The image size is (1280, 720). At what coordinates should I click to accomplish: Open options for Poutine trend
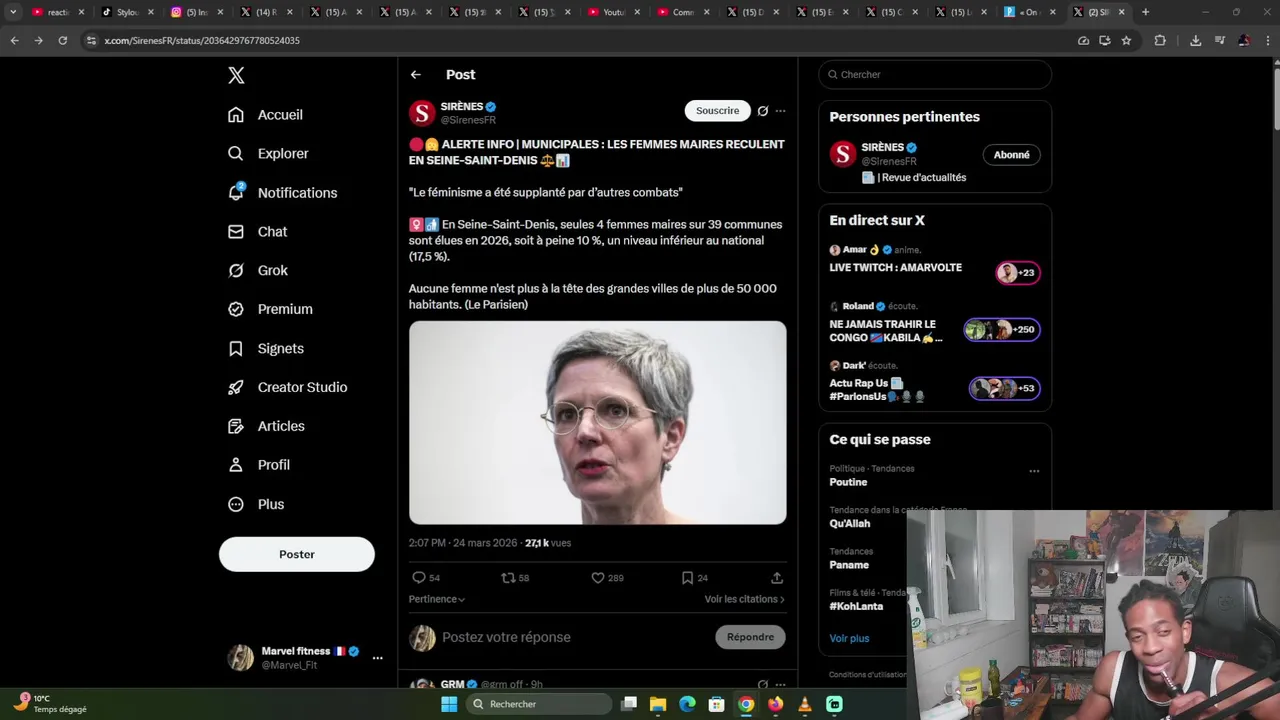pyautogui.click(x=1034, y=471)
